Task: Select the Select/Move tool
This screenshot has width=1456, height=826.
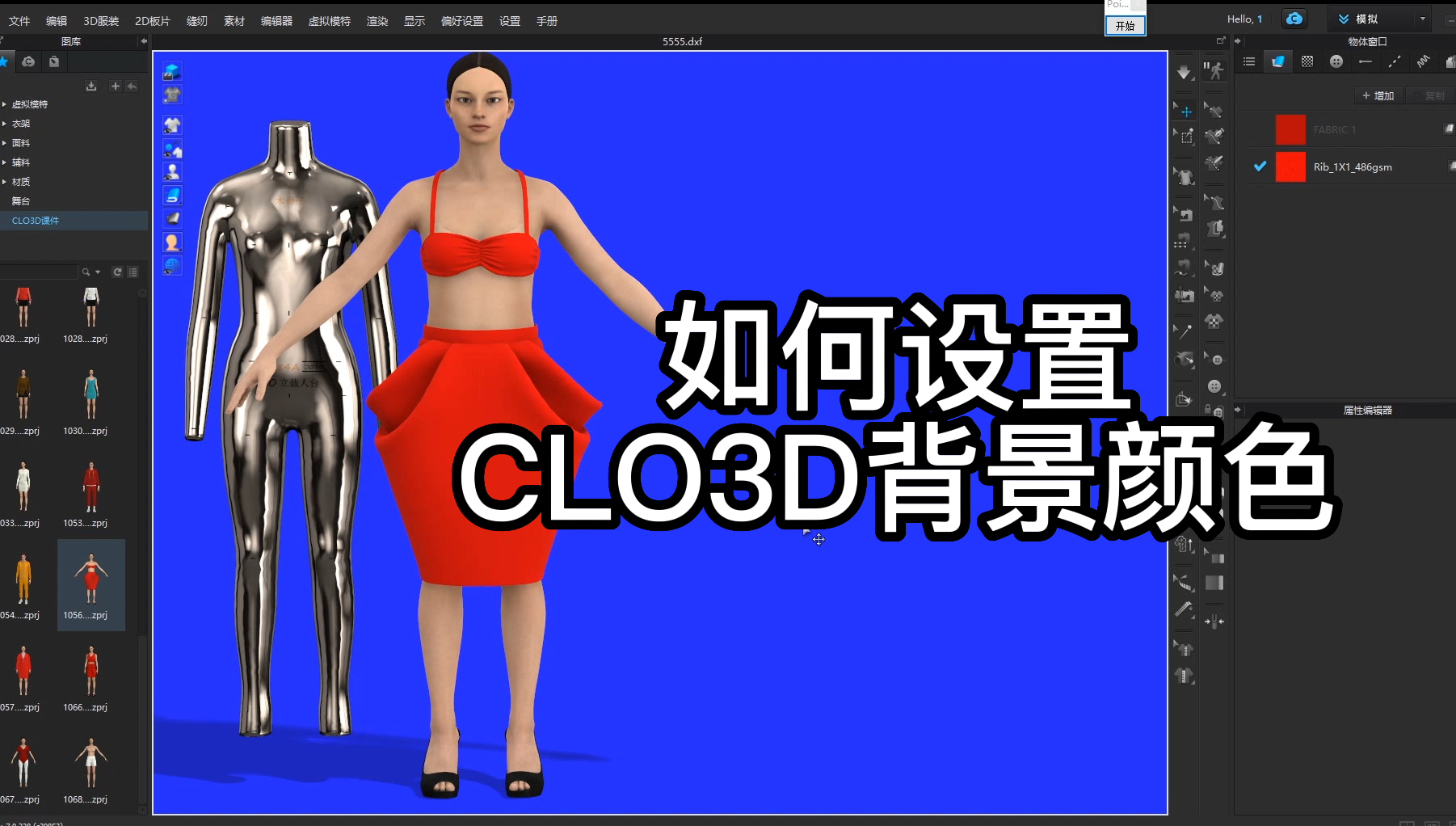Action: pyautogui.click(x=1184, y=111)
